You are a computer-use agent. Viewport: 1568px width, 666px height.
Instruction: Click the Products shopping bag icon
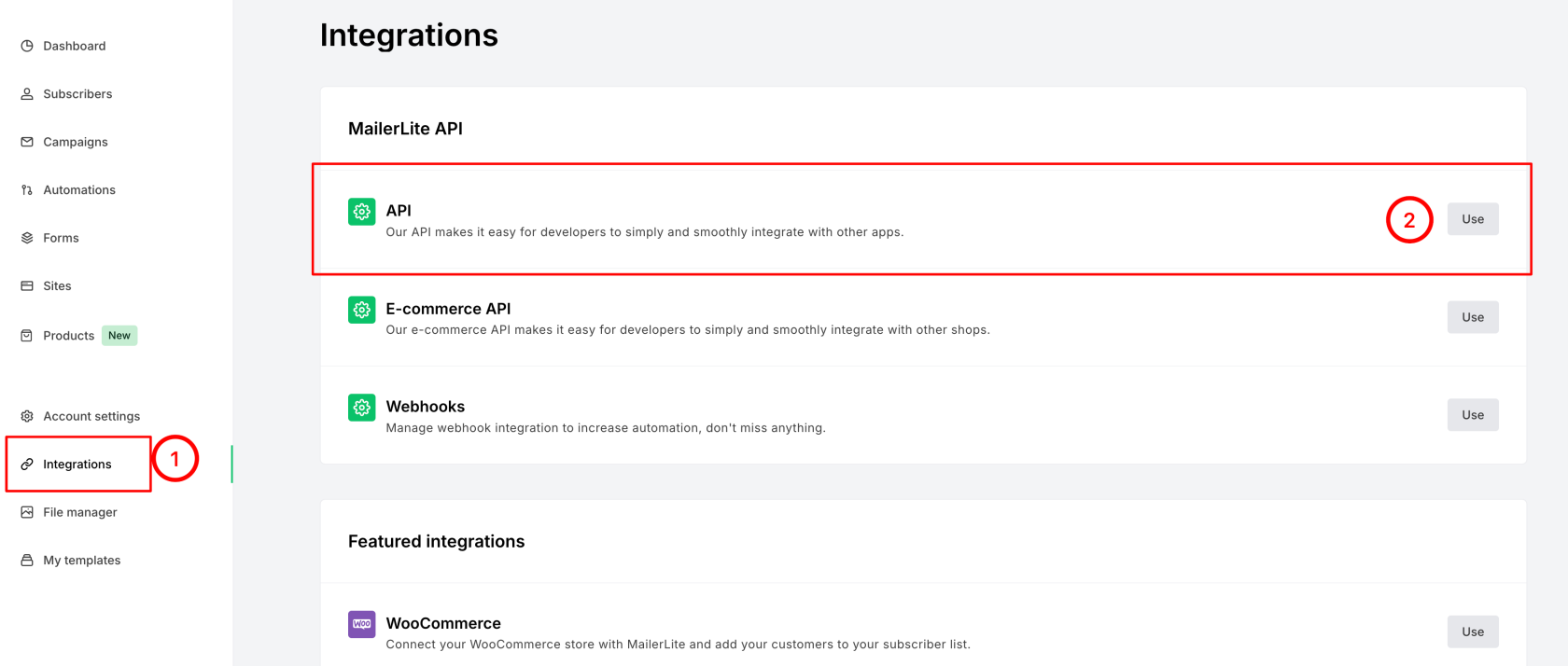pos(27,336)
